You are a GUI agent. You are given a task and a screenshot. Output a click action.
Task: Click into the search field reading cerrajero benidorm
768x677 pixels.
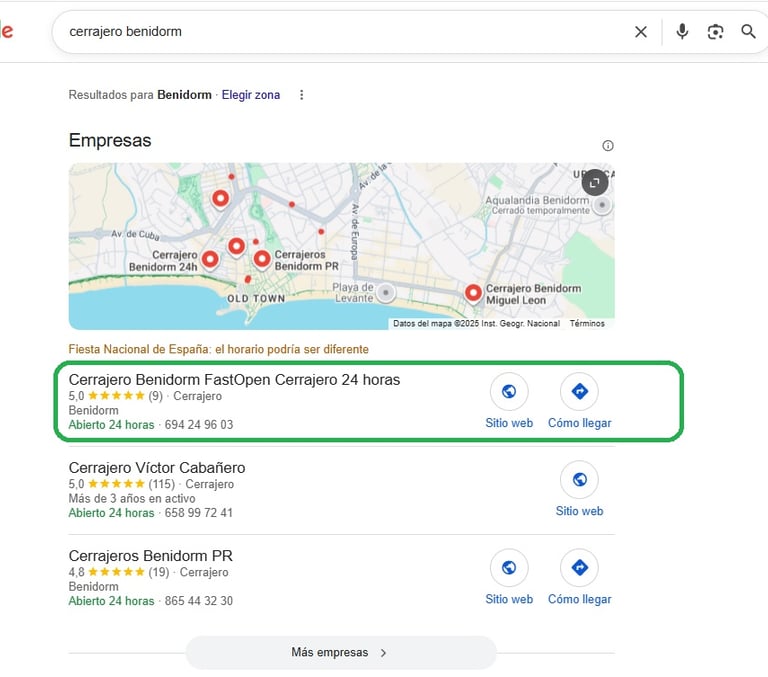[343, 32]
